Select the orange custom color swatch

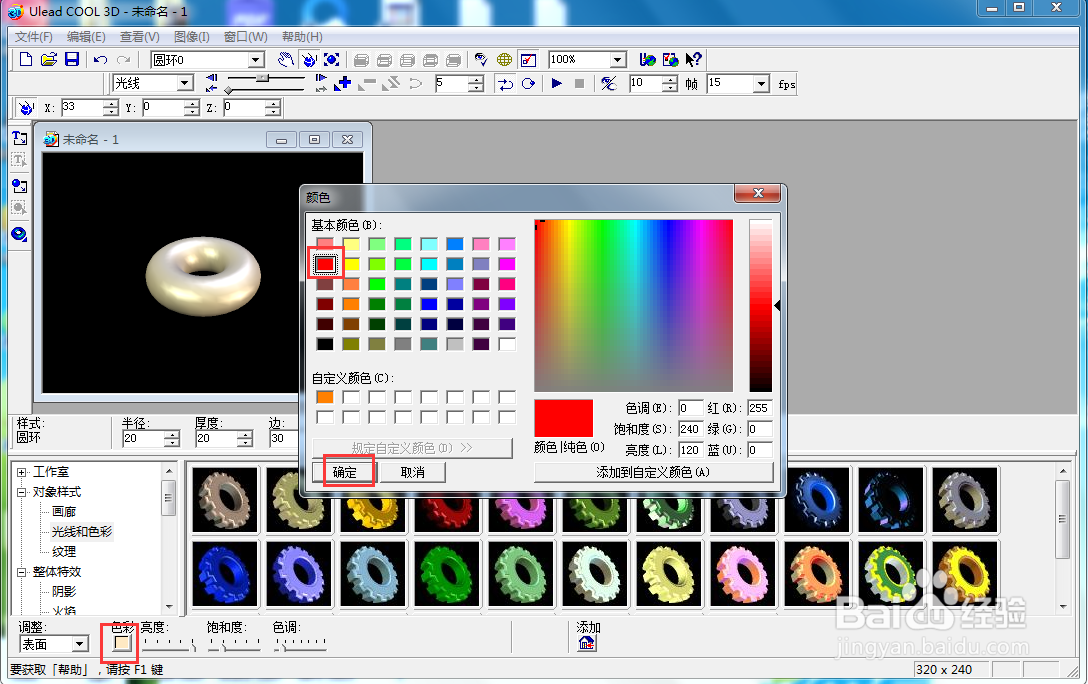click(x=325, y=397)
